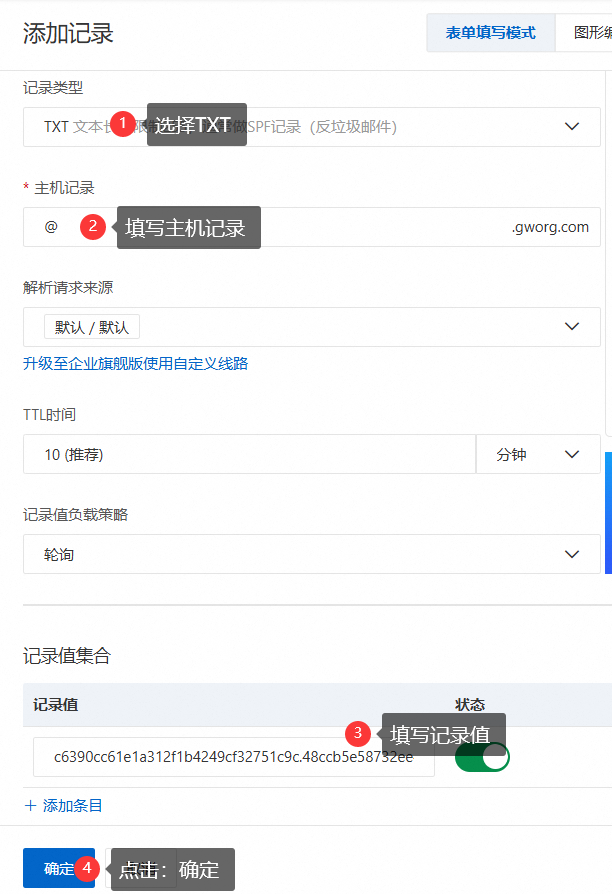
Task: Open the 记录类型 TXT dropdown
Action: 311,127
